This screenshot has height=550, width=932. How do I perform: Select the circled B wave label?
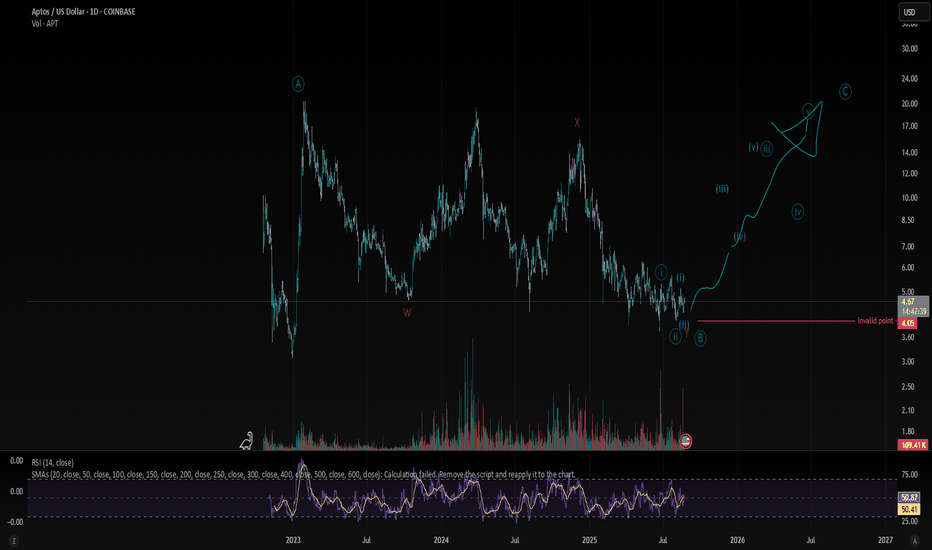click(x=701, y=338)
